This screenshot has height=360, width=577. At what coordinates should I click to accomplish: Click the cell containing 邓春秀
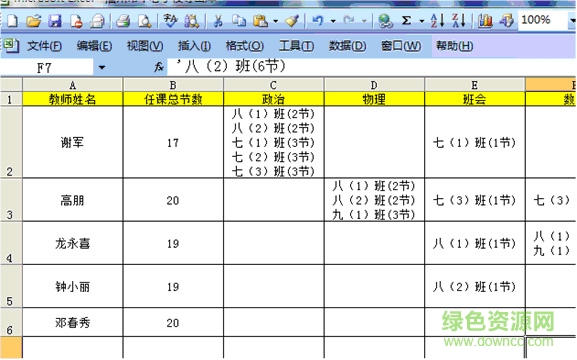pos(72,322)
